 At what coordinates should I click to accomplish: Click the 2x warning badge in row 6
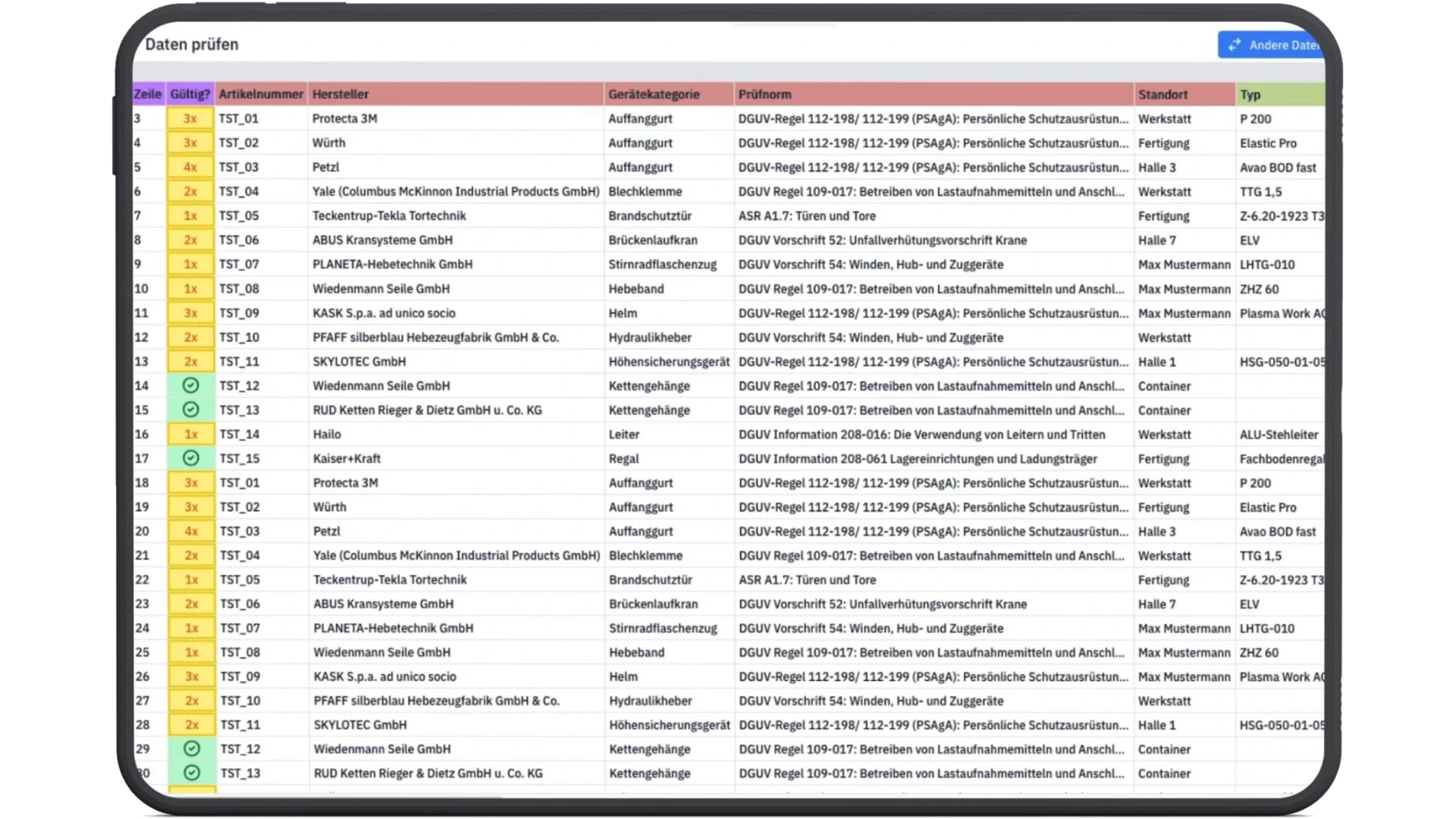190,191
